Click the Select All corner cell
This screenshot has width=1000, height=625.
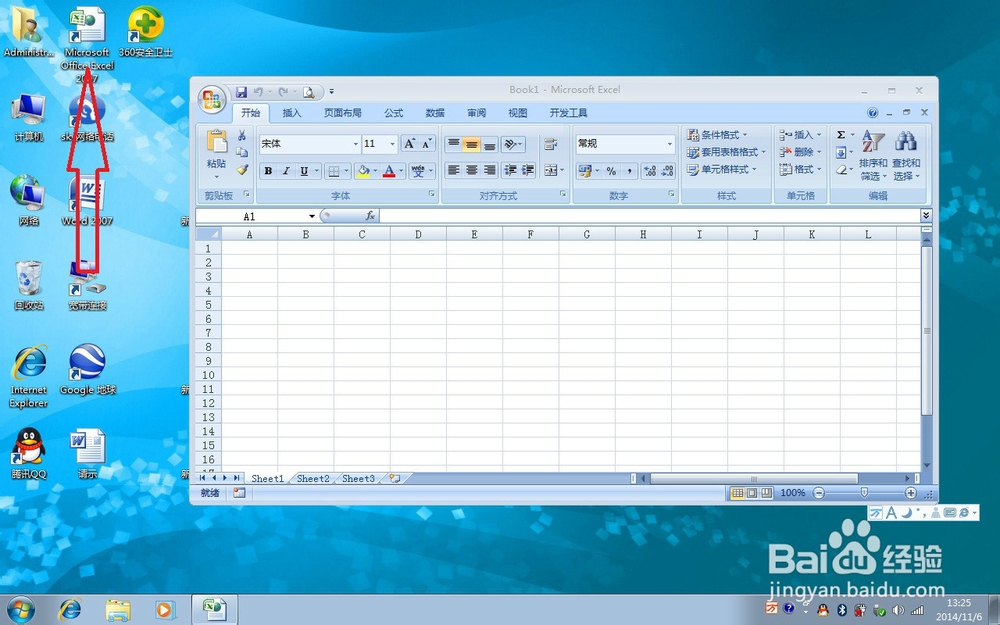(x=208, y=234)
